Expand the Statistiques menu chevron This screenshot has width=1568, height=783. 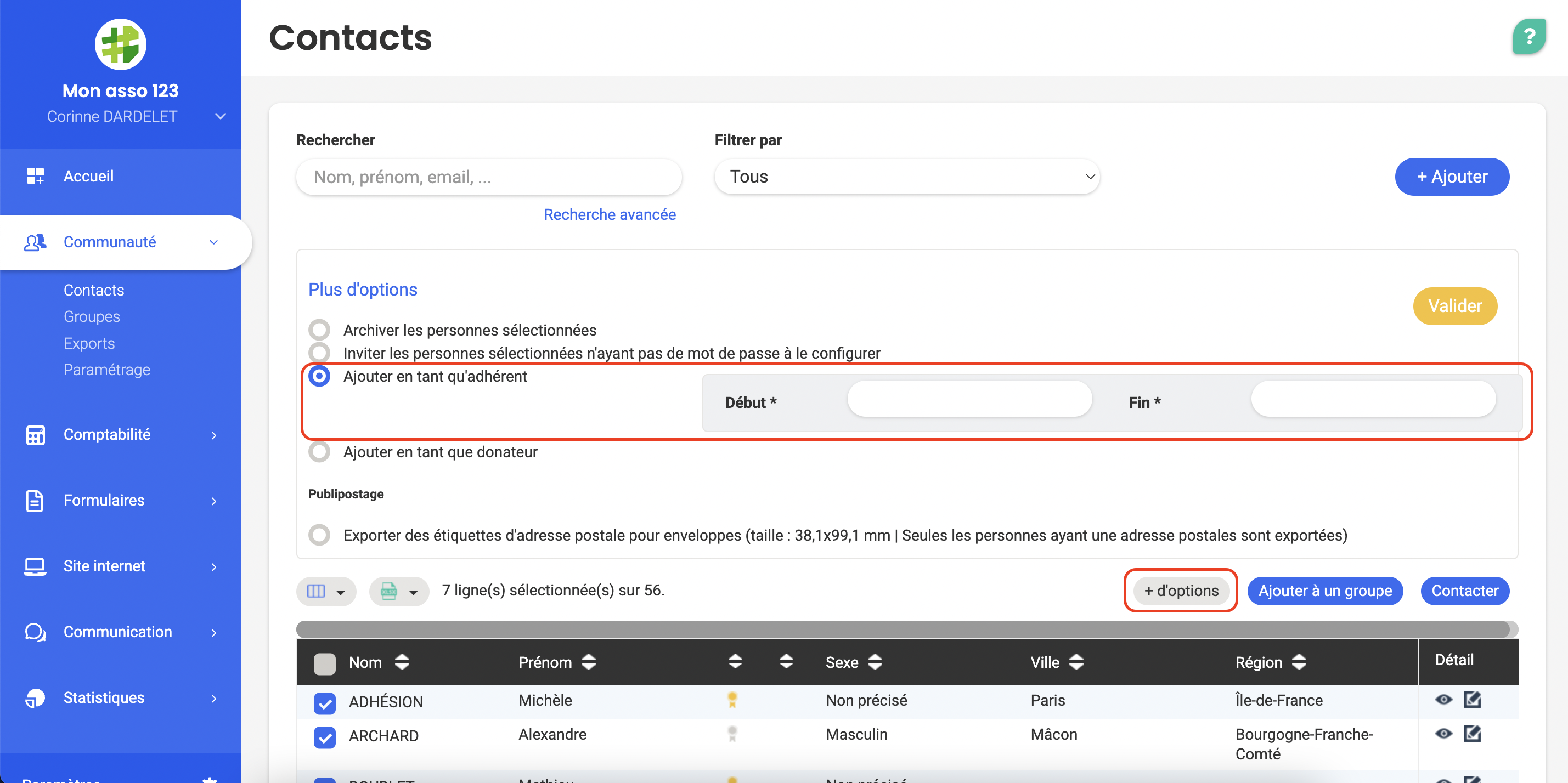click(213, 698)
